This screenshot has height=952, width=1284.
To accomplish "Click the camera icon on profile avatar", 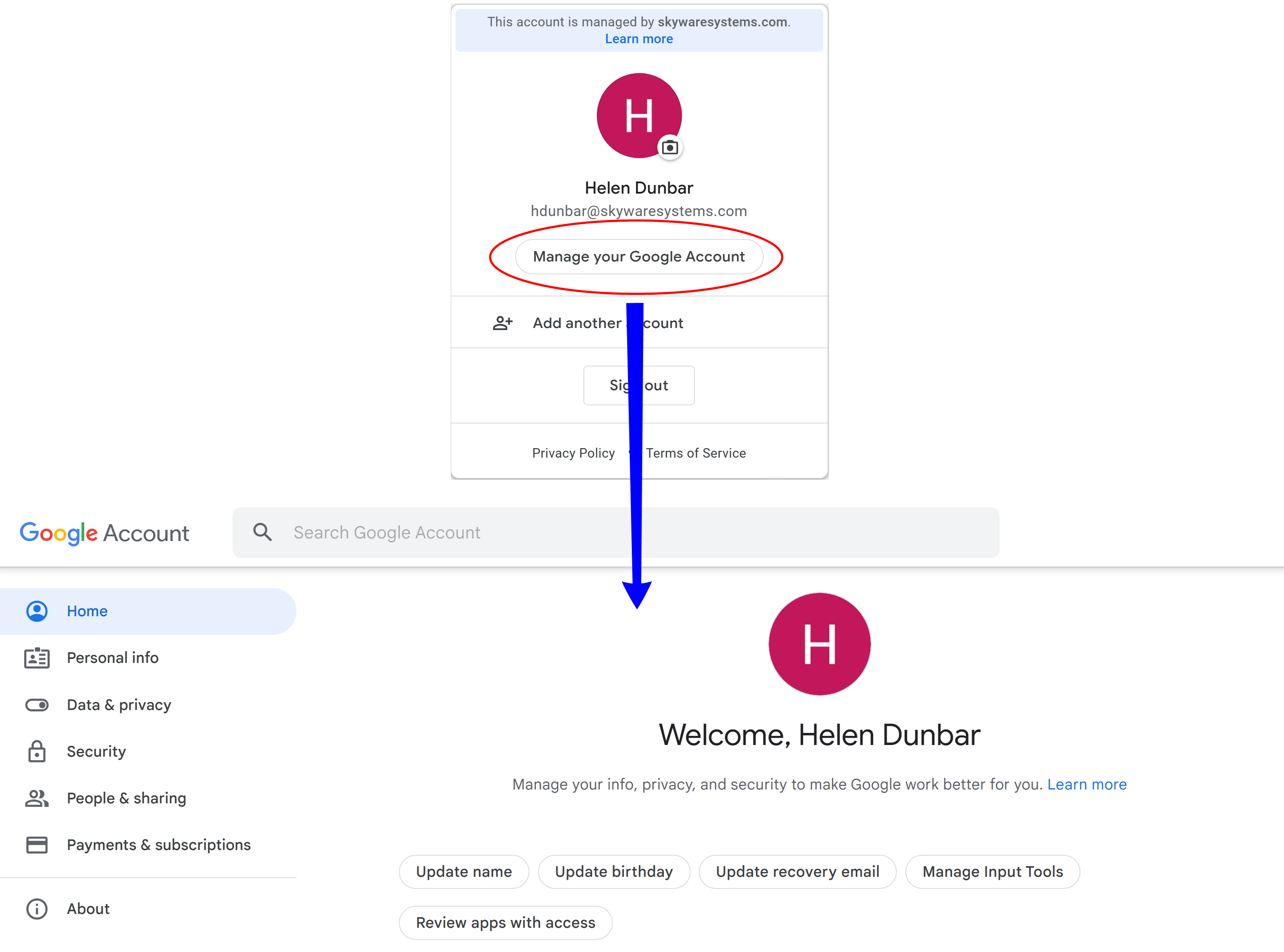I will [x=670, y=147].
